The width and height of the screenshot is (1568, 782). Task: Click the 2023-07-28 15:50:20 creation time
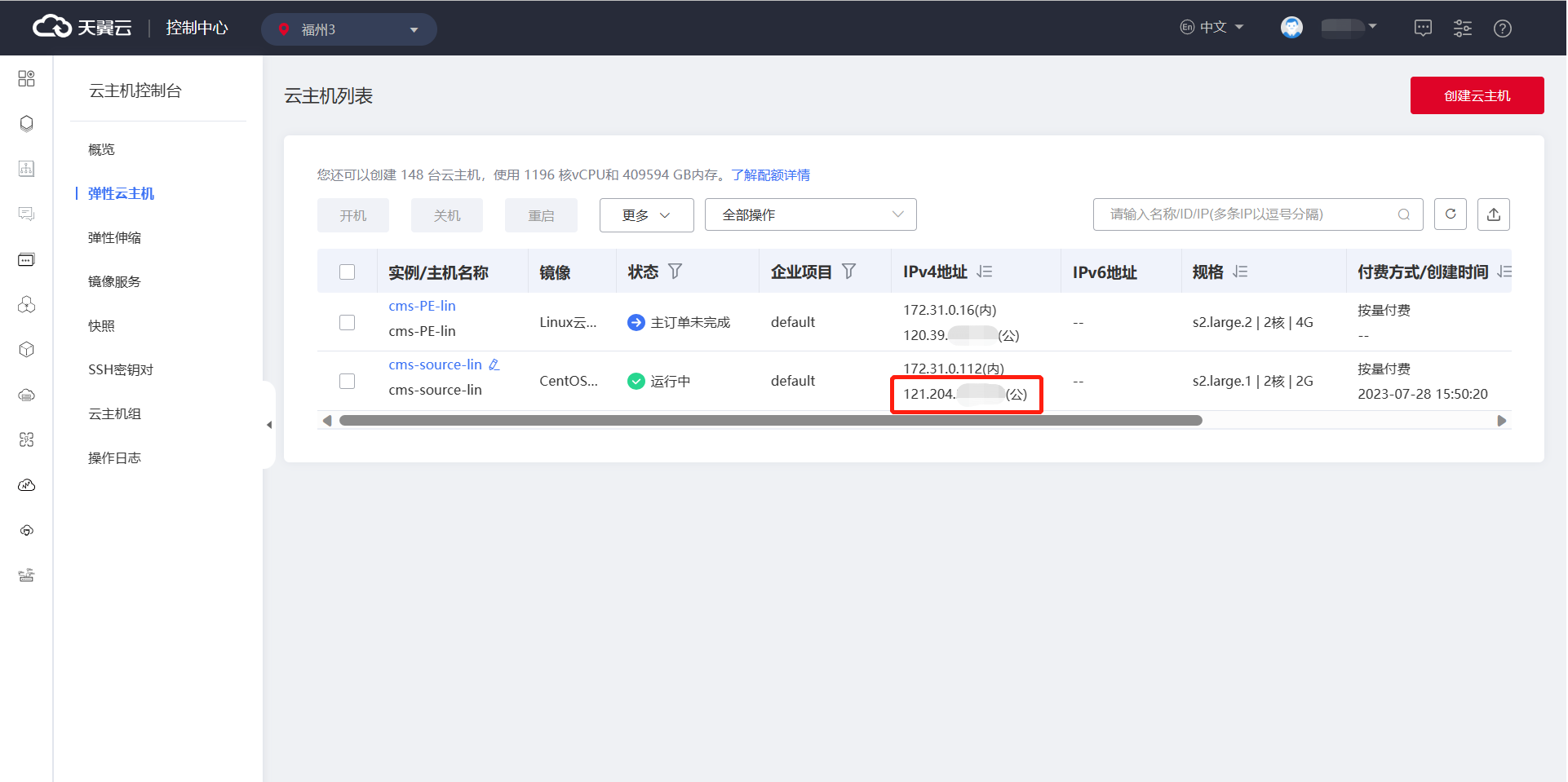tap(1423, 394)
